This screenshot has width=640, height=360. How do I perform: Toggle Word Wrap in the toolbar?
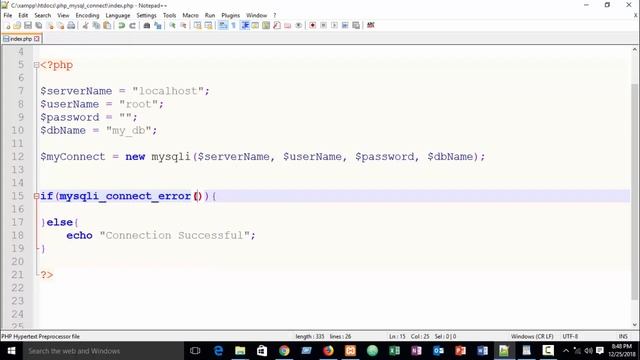point(223,26)
